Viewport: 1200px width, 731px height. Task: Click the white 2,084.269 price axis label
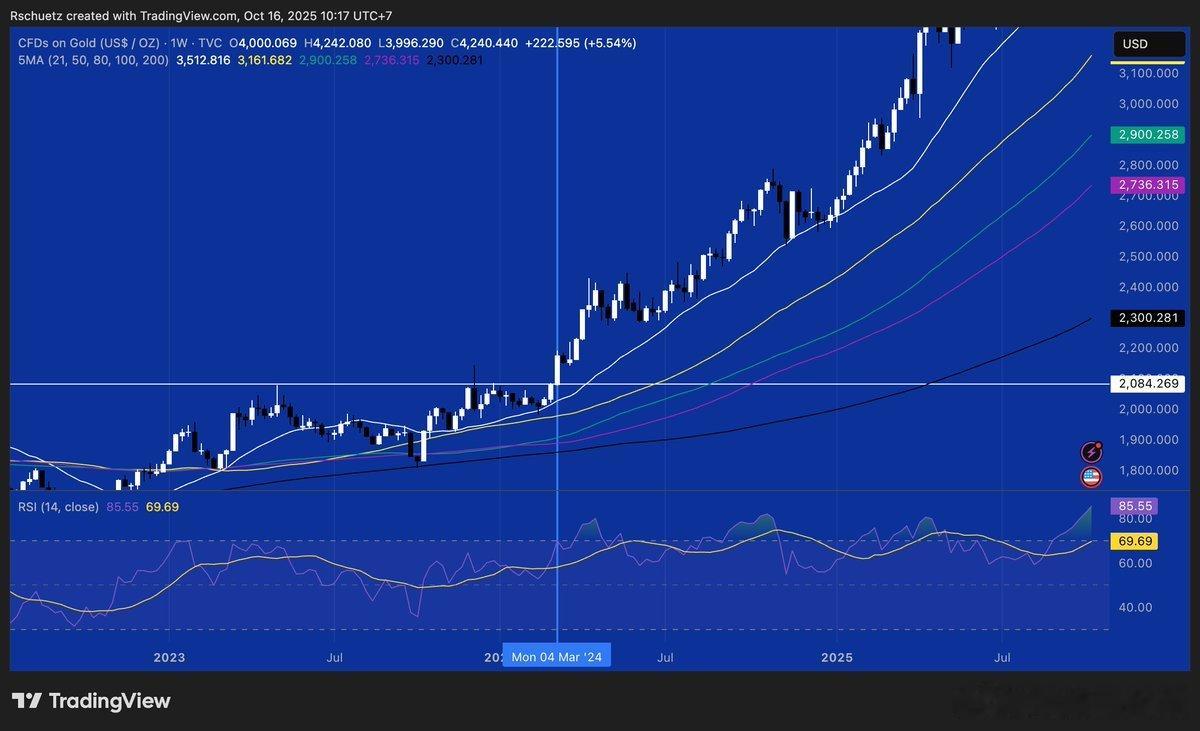1147,383
